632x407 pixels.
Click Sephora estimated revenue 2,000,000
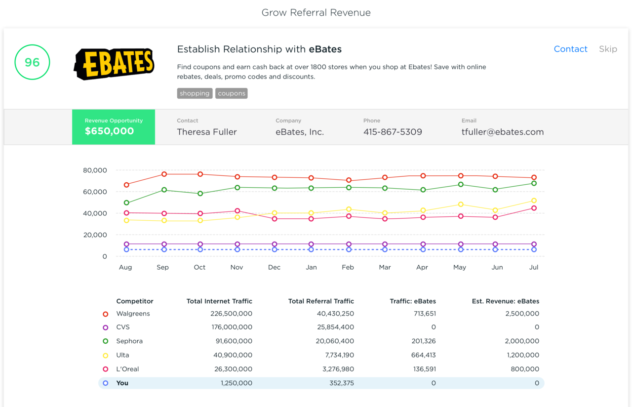522,341
